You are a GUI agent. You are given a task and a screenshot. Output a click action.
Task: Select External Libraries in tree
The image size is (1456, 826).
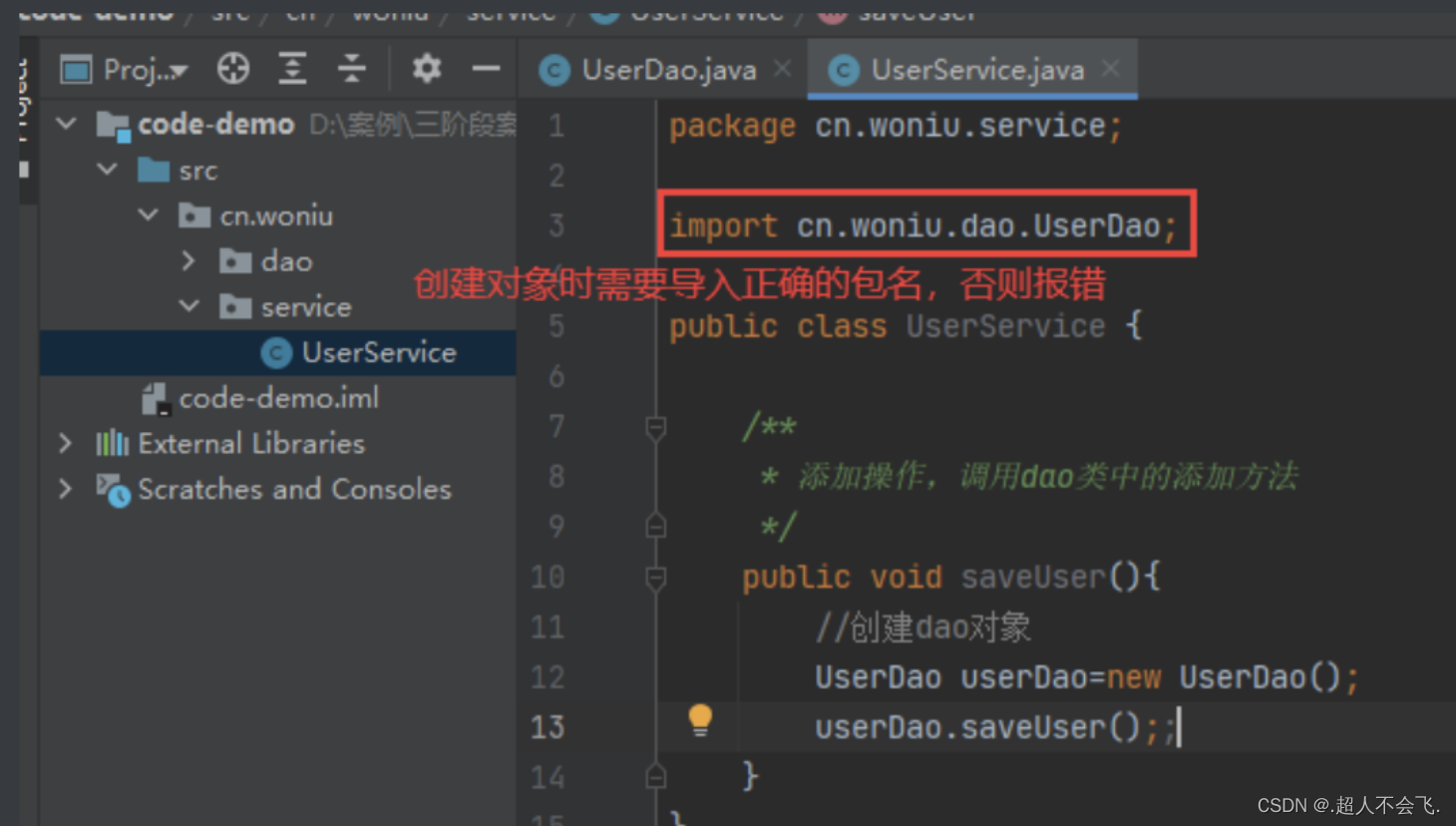click(x=251, y=443)
